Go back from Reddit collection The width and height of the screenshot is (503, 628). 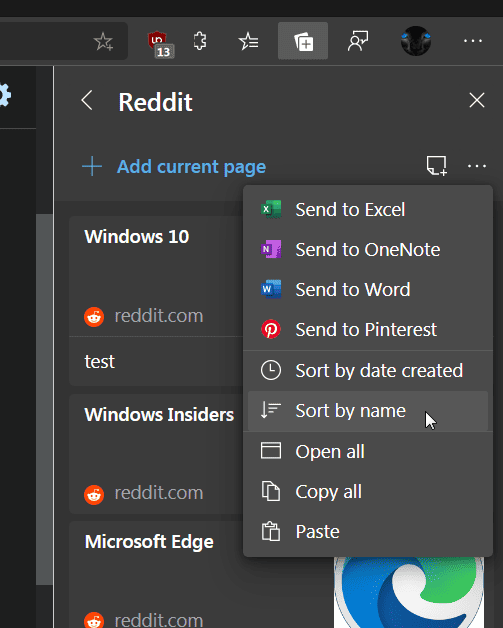tap(87, 100)
